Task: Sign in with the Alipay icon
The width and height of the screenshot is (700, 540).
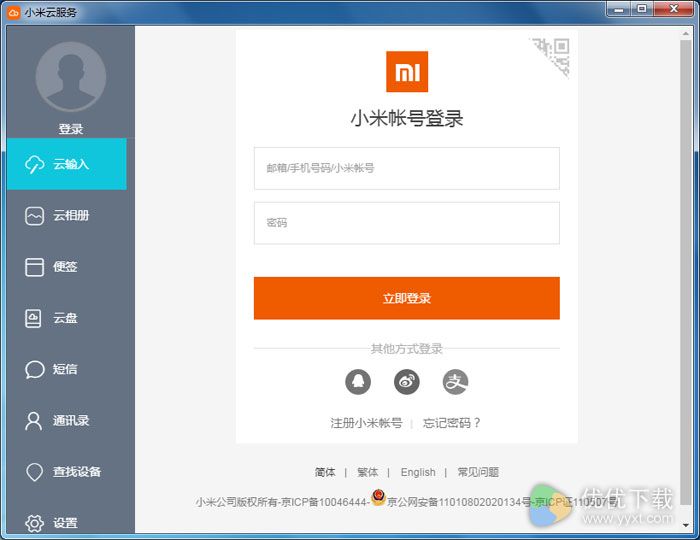Action: [455, 382]
